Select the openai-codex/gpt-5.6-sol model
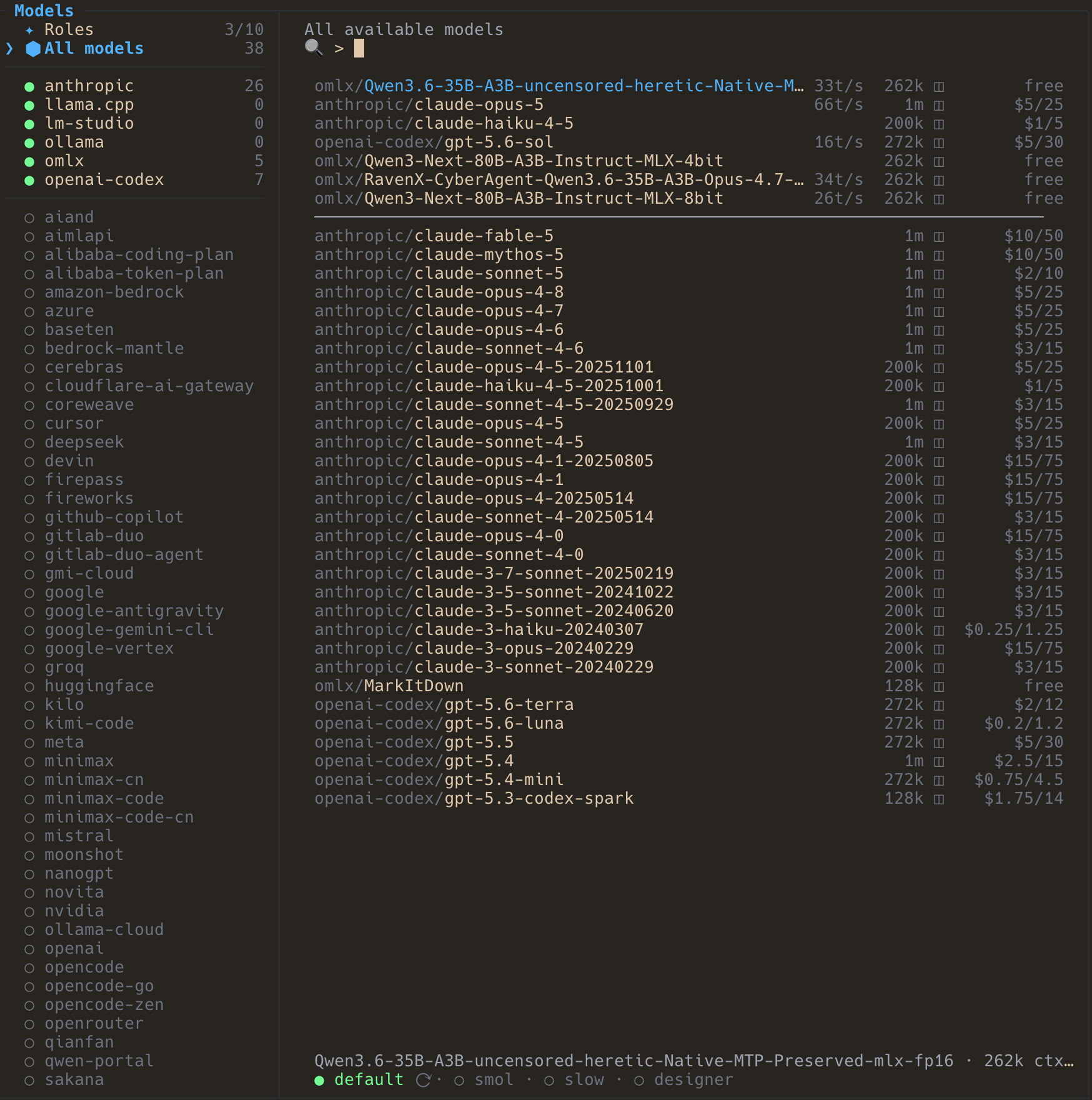This screenshot has height=1100, width=1092. pyautogui.click(x=688, y=142)
